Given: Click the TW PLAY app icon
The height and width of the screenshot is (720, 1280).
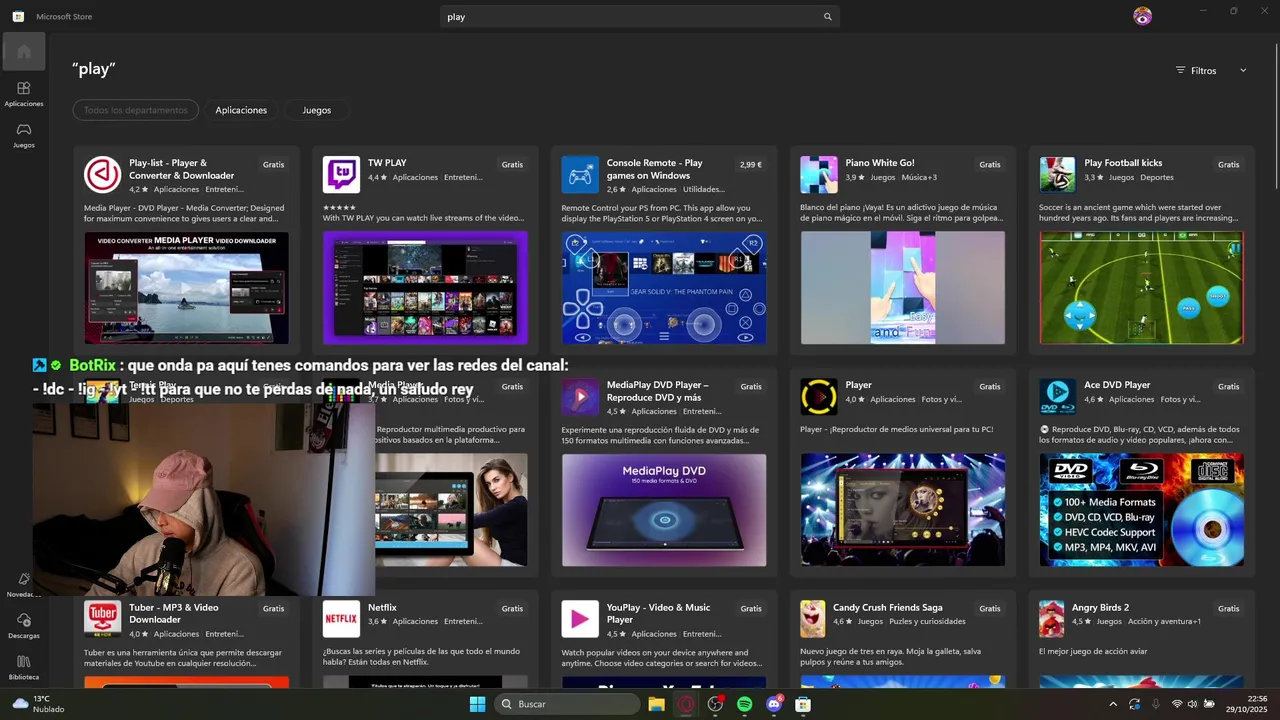Looking at the screenshot, I should click(341, 174).
